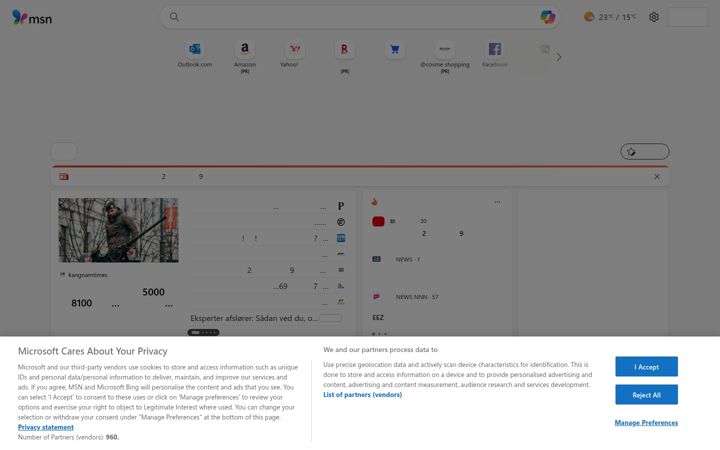
Task: Open page settings gear icon
Action: (x=654, y=17)
